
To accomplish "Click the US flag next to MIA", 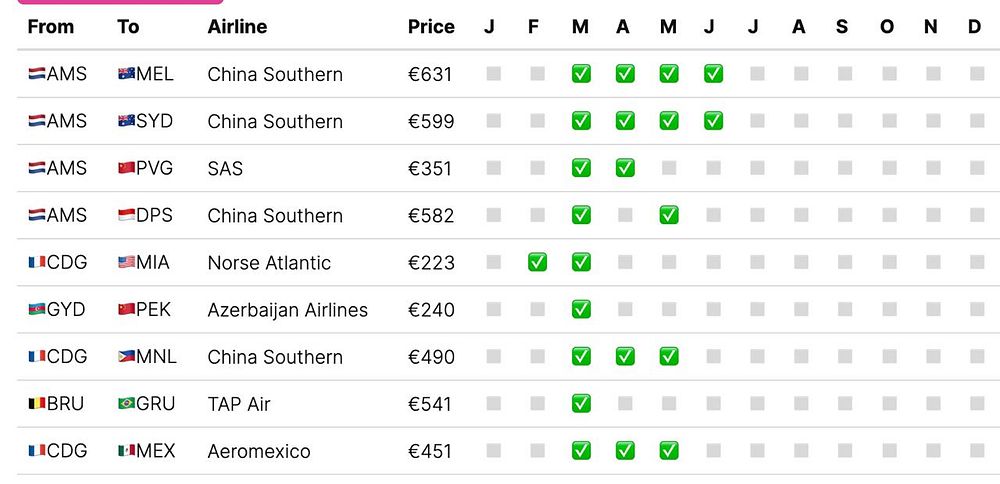I will pyautogui.click(x=126, y=262).
